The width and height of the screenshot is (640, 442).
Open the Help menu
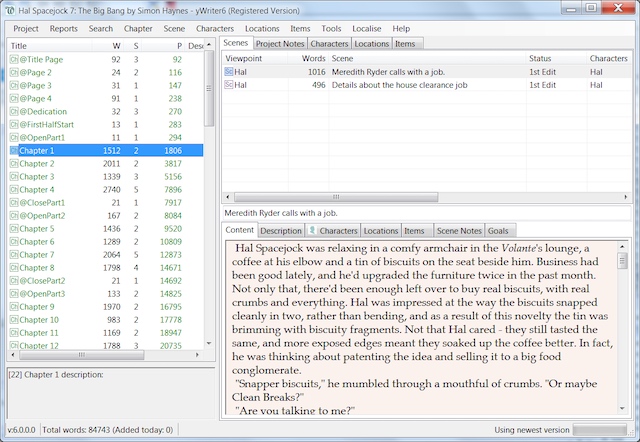pos(401,29)
